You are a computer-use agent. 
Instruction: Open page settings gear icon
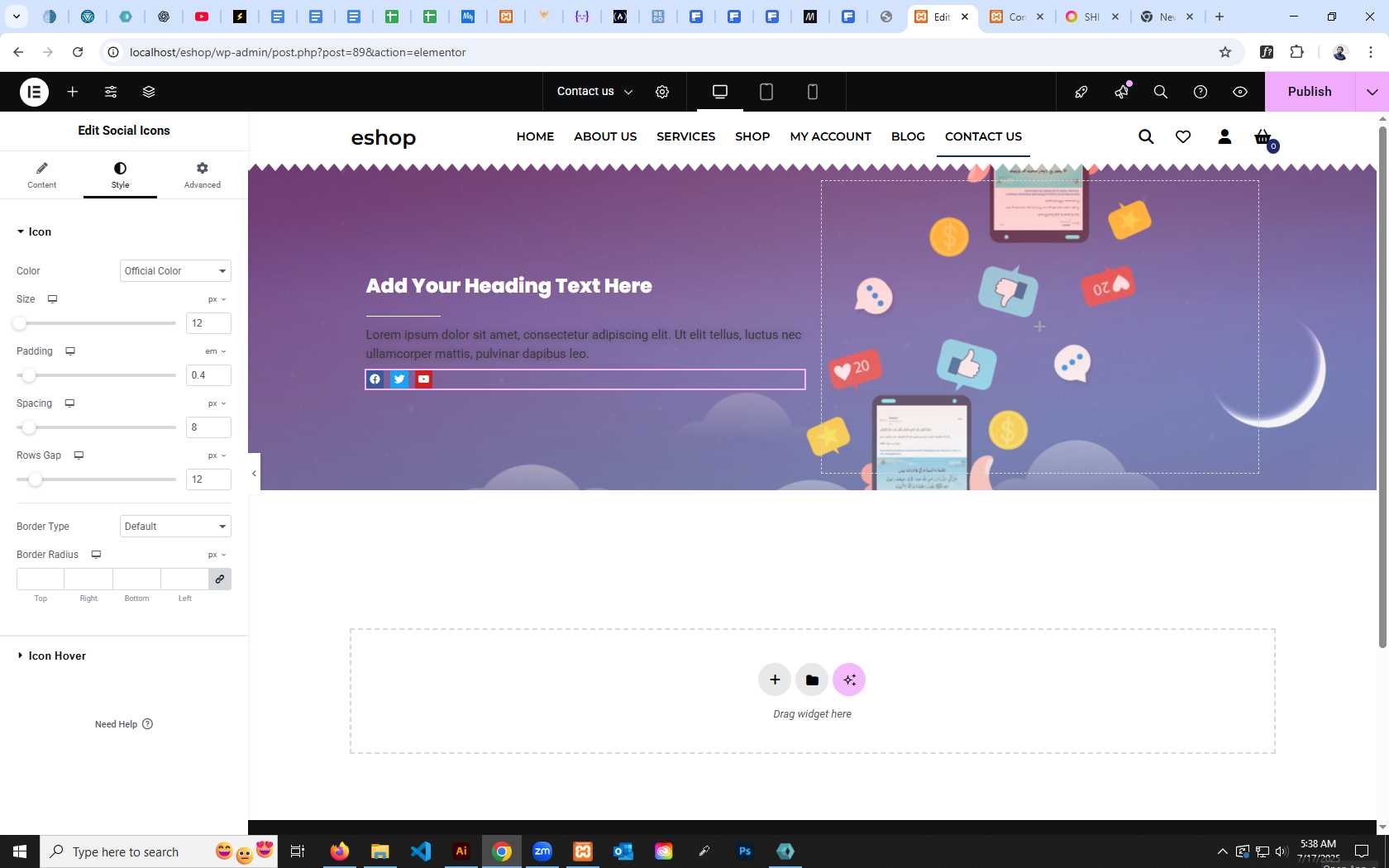(x=662, y=92)
